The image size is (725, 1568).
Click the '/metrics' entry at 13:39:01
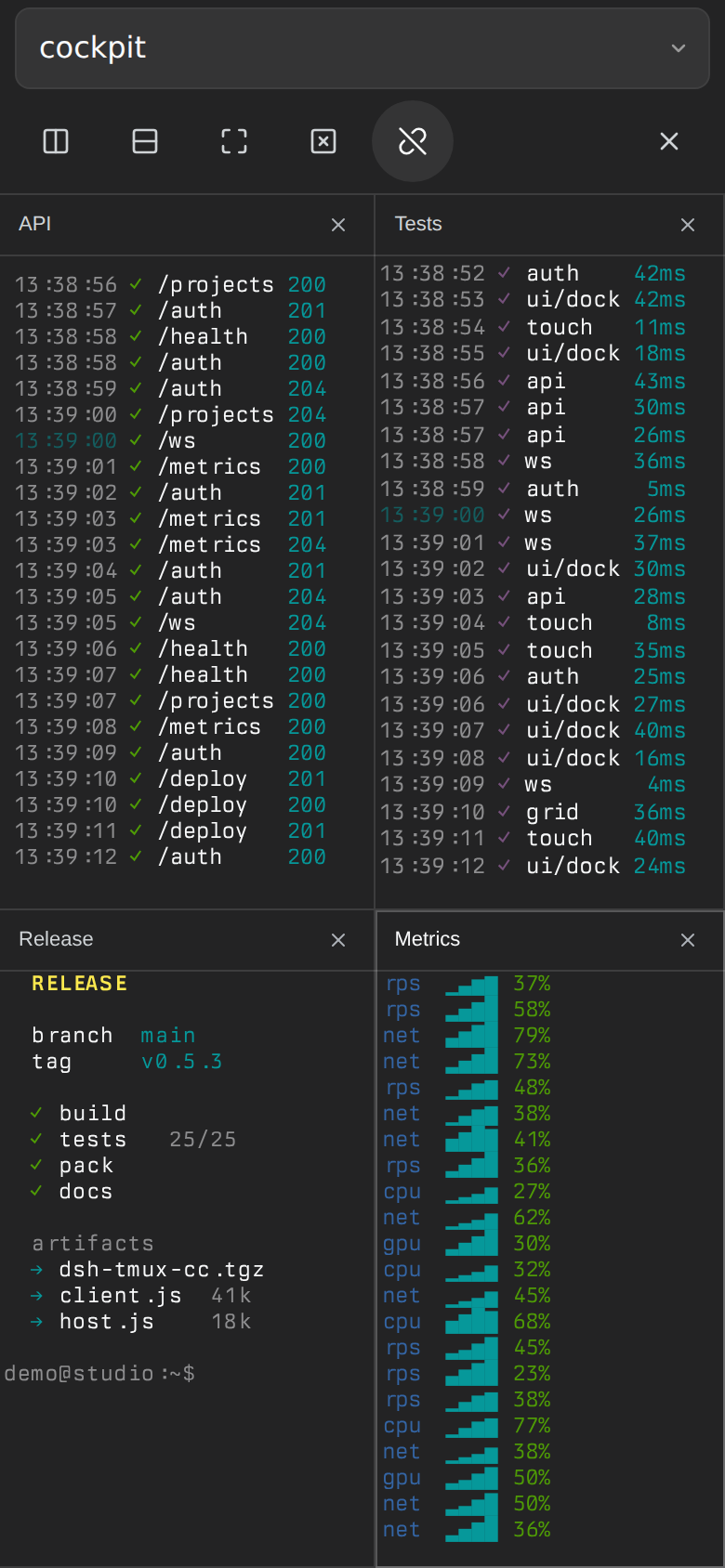209,467
